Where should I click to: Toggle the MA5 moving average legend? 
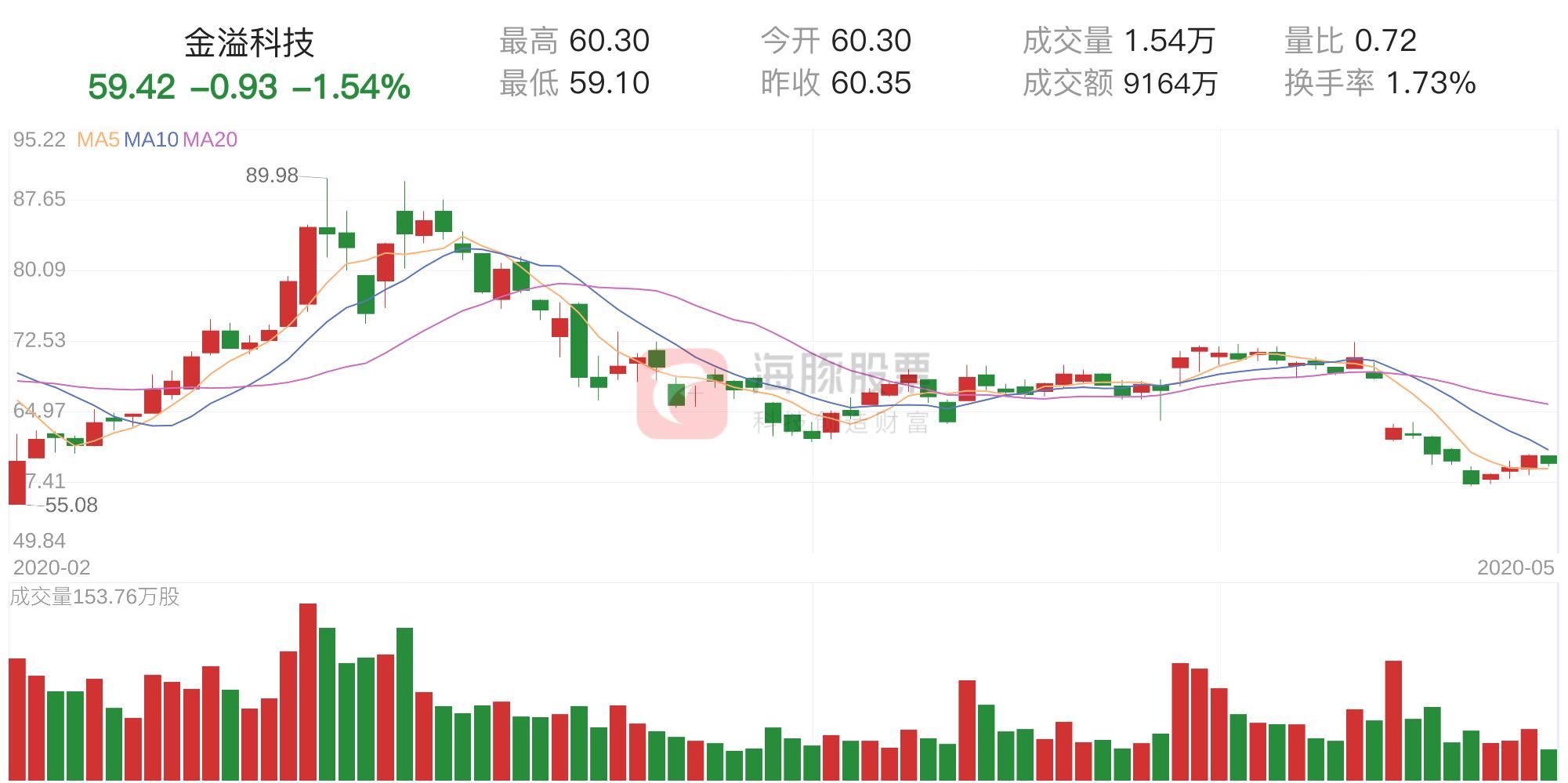[x=98, y=140]
